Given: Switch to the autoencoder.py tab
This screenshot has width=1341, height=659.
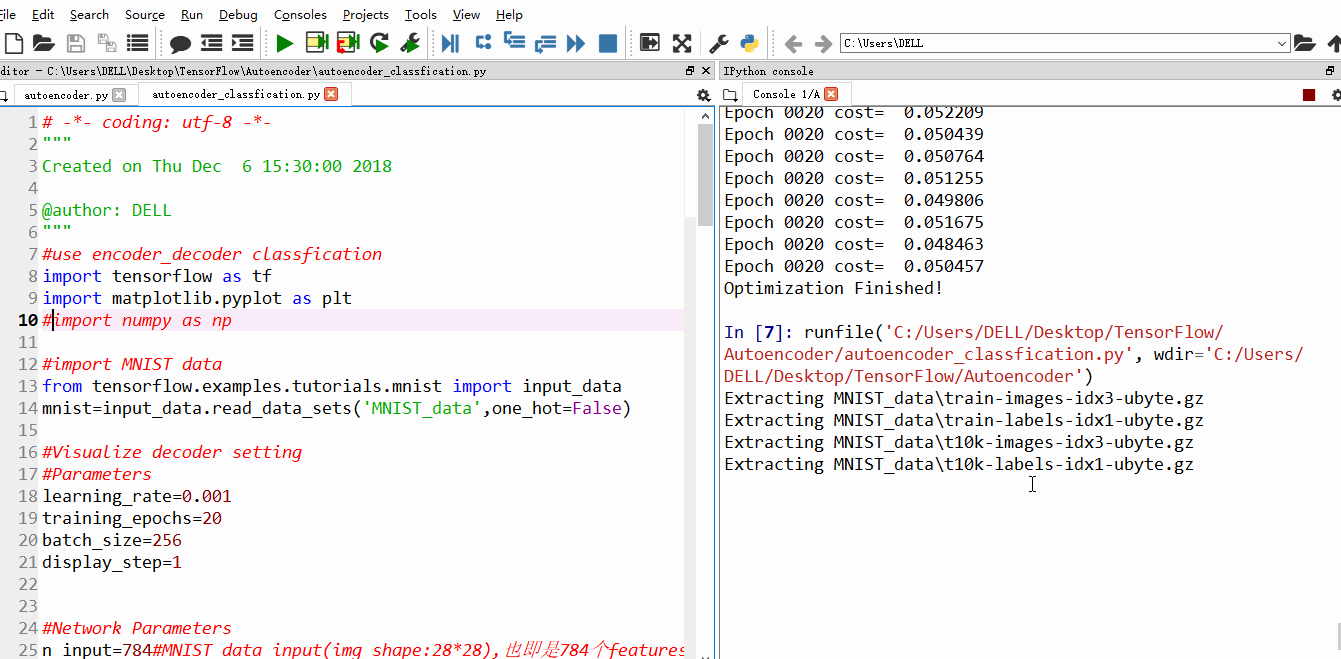Looking at the screenshot, I should [66, 95].
